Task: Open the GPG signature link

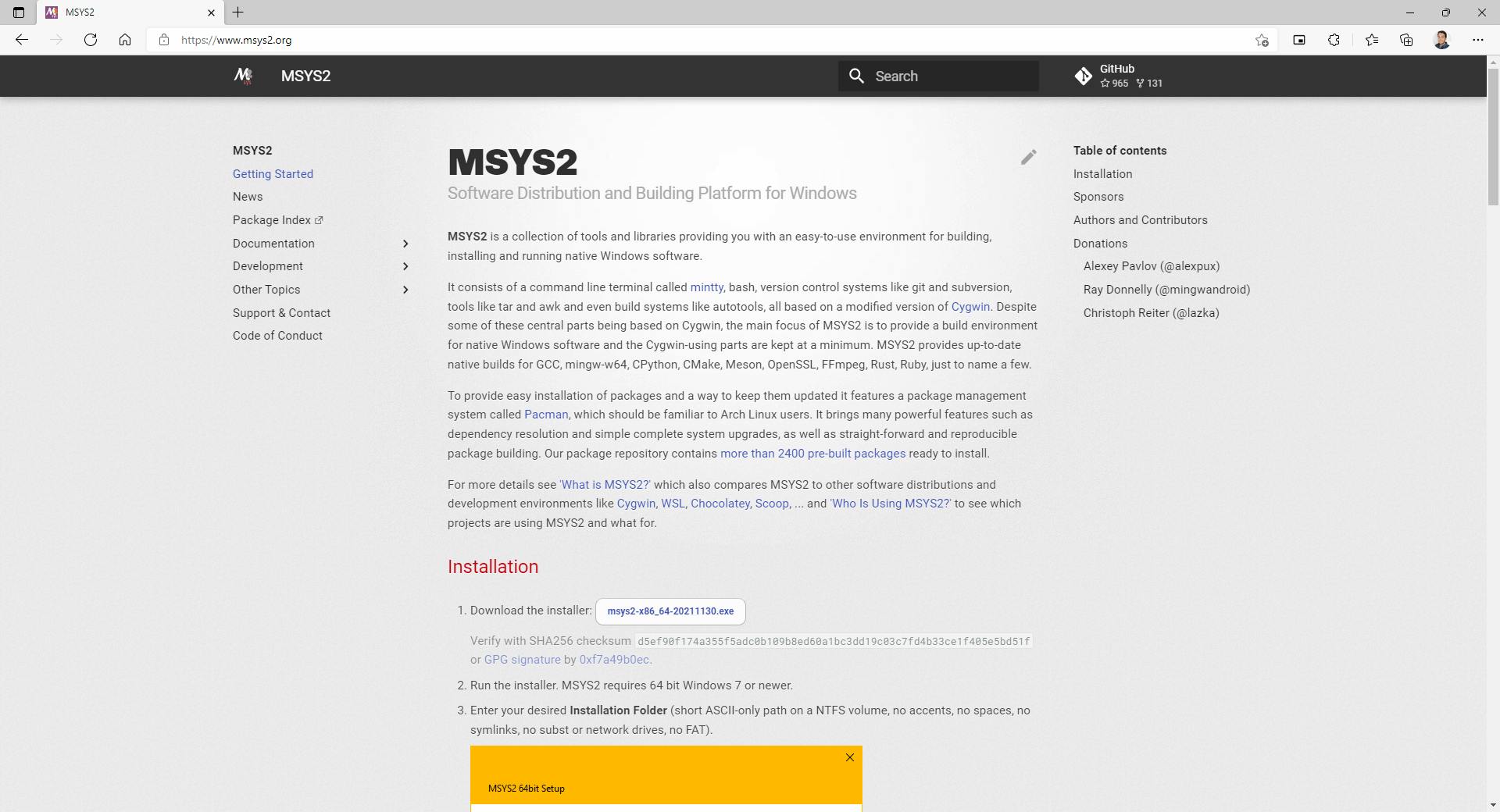Action: tap(523, 660)
